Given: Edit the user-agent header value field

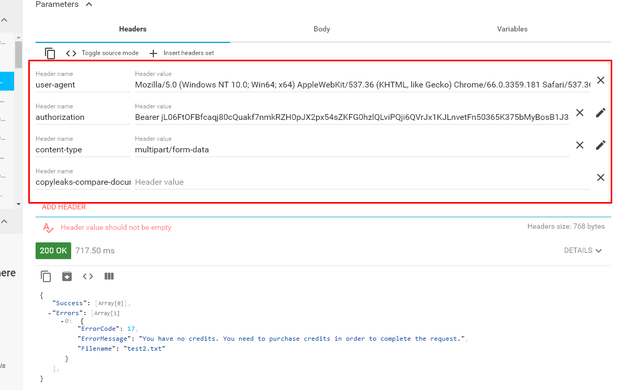Looking at the screenshot, I should (362, 85).
